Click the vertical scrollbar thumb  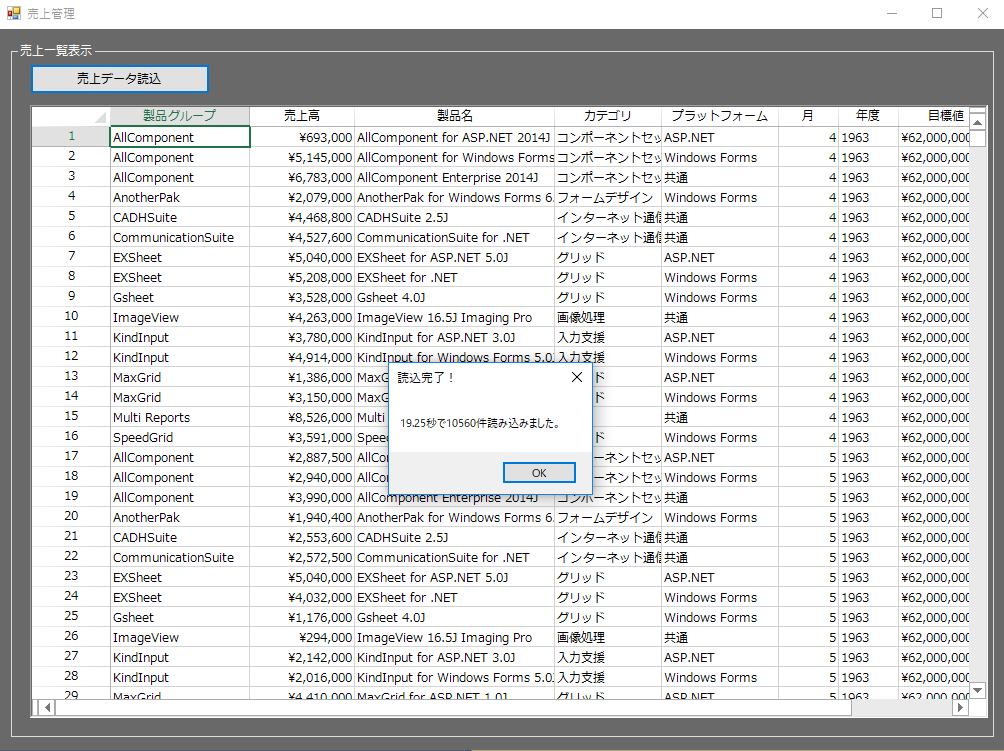(x=977, y=138)
